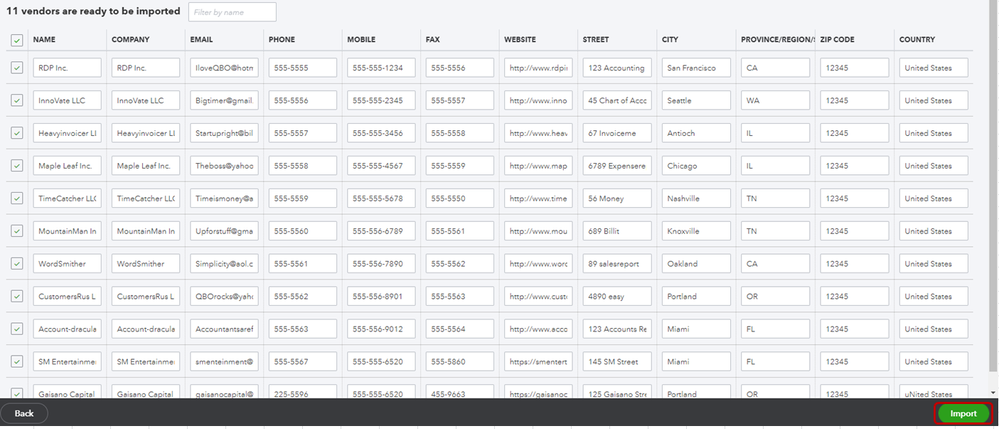Edit IloveQBO email field
The height and width of the screenshot is (429, 999).
tap(224, 68)
